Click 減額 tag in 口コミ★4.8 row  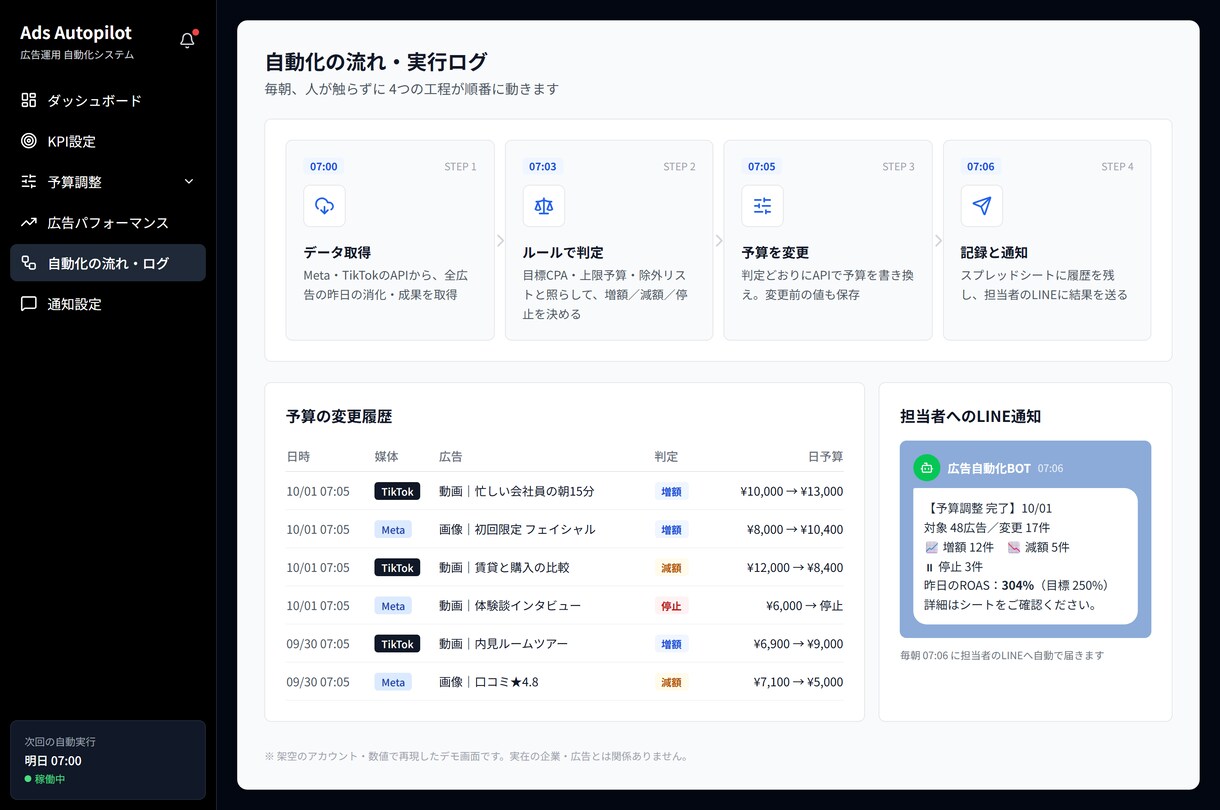point(671,682)
